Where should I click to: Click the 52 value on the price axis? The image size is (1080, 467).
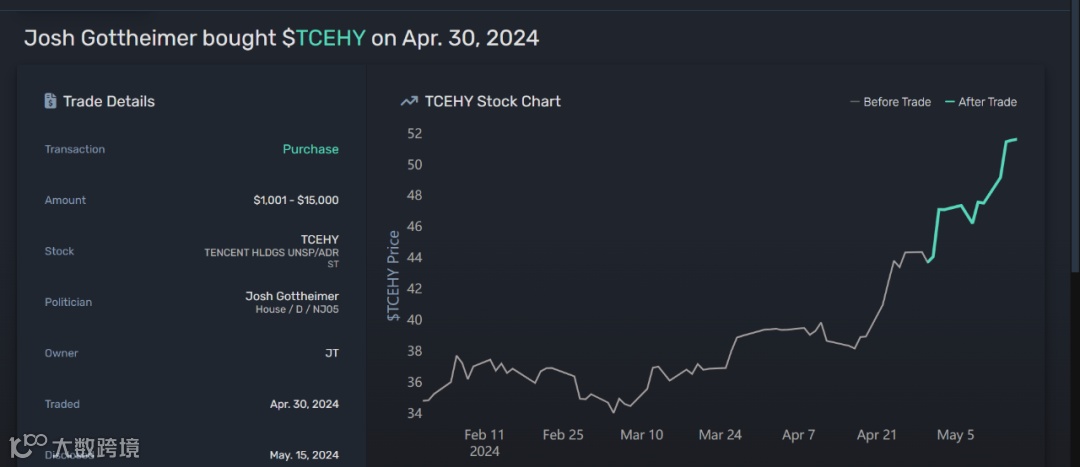click(x=414, y=133)
